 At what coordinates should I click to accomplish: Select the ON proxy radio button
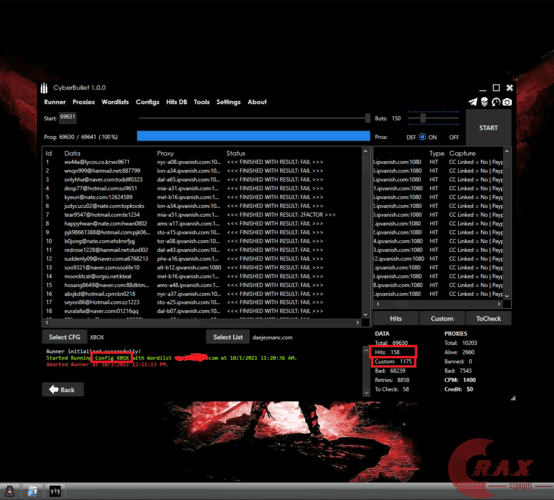tap(422, 137)
